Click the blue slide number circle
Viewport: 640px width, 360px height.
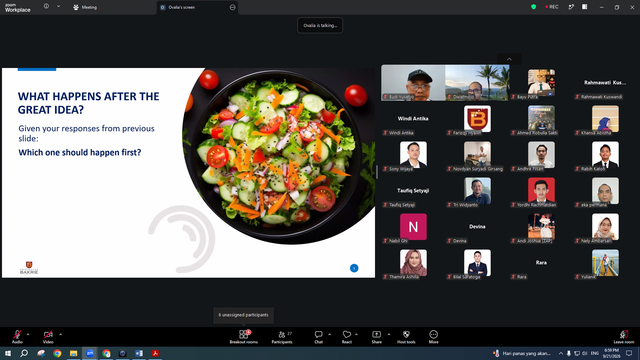tap(354, 268)
